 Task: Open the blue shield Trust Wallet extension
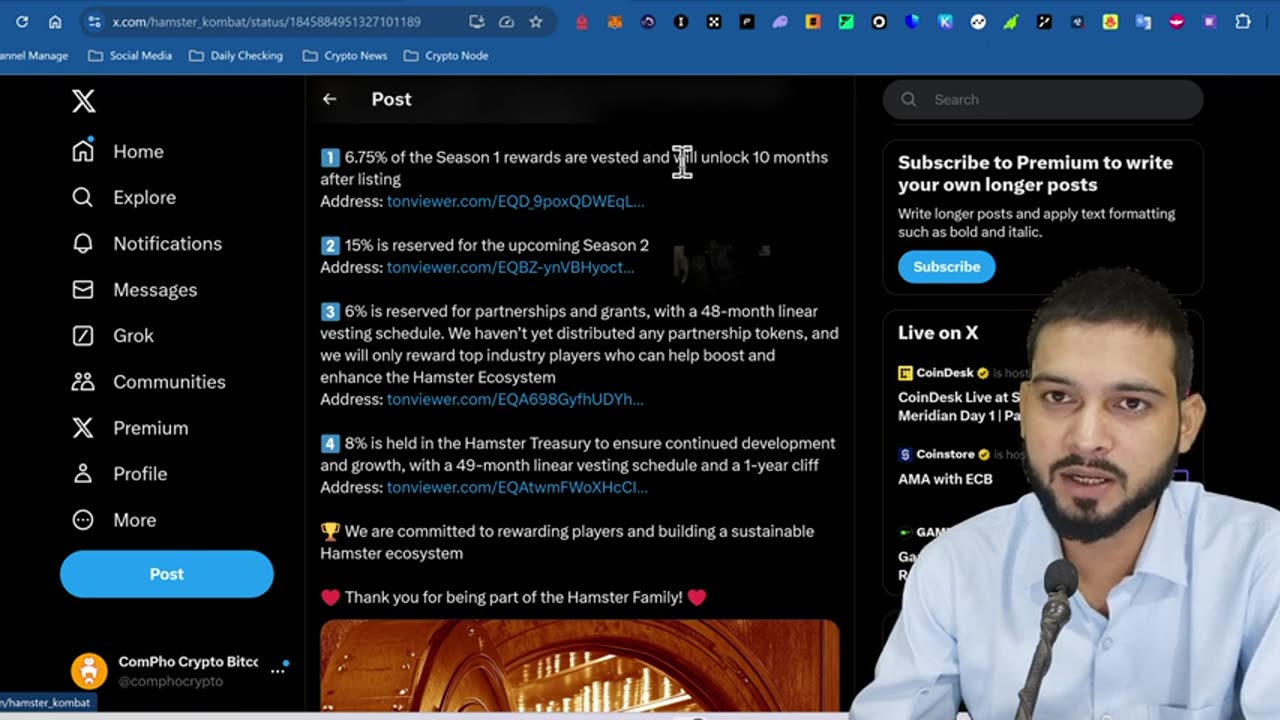(x=912, y=21)
